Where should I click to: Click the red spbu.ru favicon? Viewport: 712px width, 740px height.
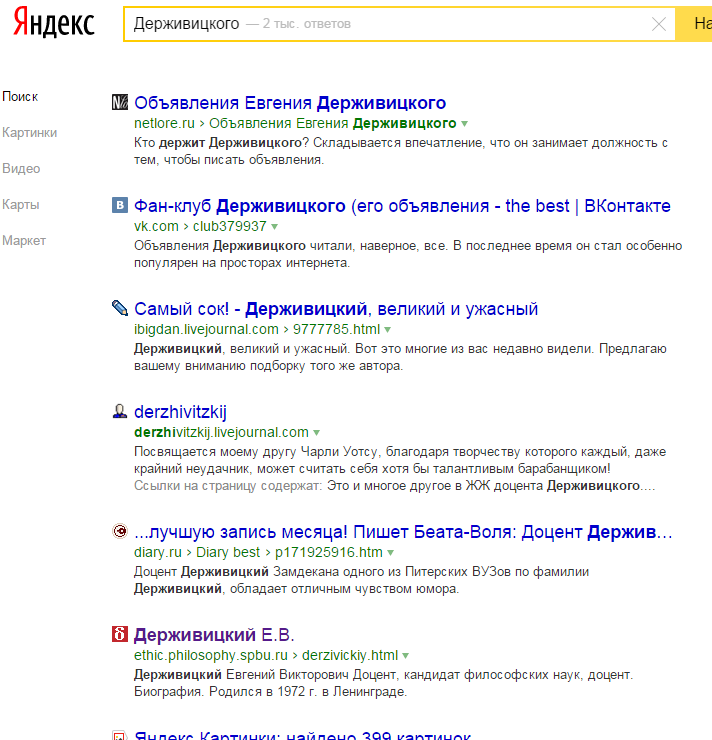pos(120,634)
